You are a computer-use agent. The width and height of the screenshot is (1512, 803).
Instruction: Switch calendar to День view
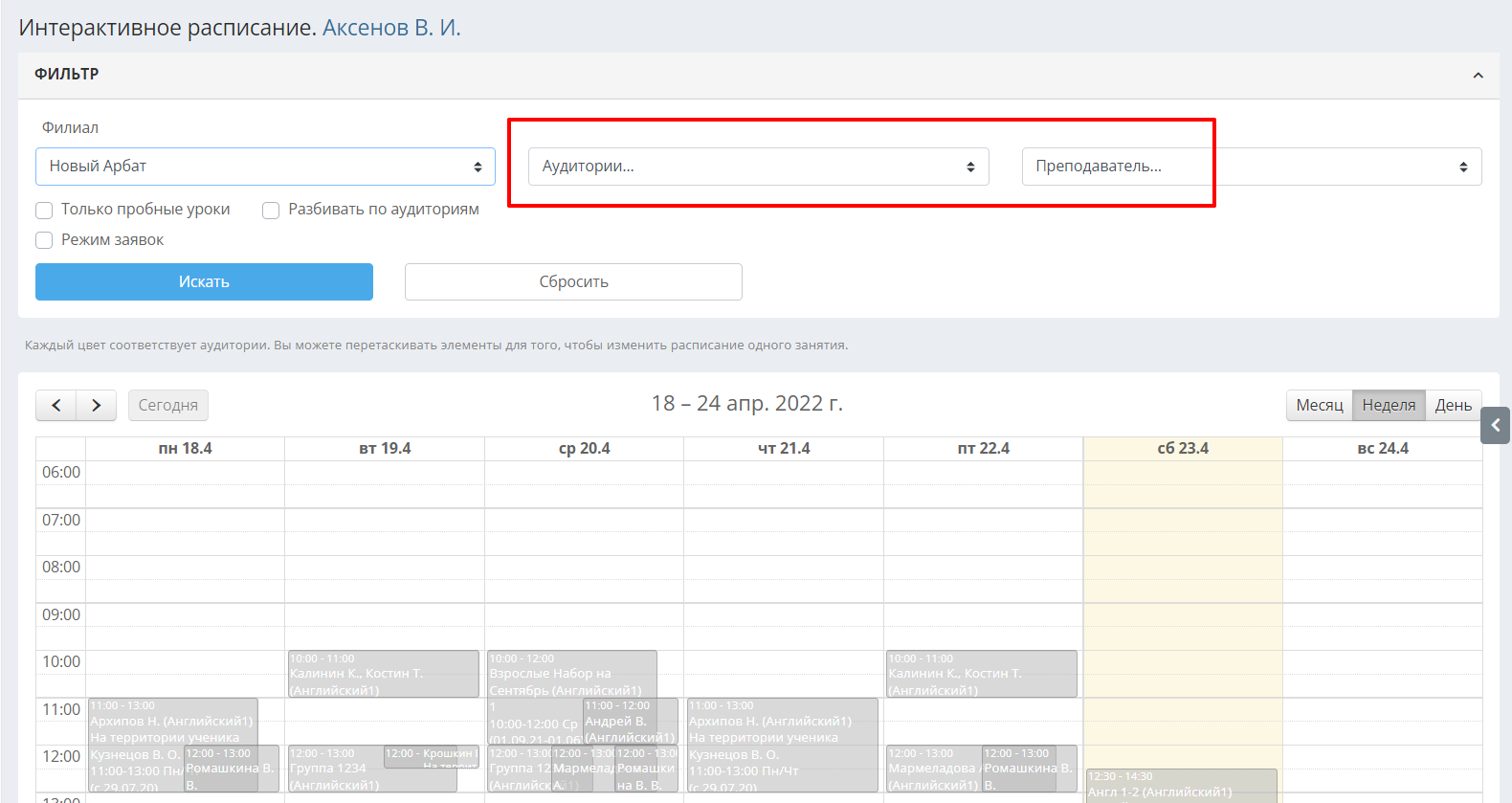coord(1454,405)
